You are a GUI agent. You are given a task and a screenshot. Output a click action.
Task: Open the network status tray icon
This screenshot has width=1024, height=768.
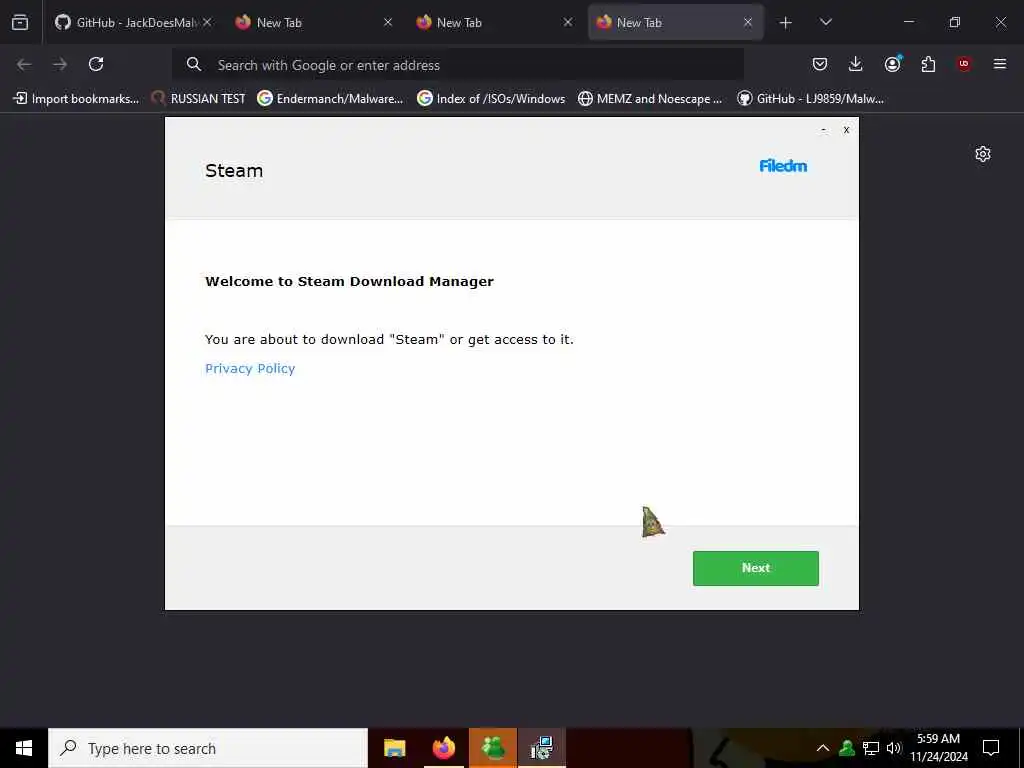click(871, 748)
